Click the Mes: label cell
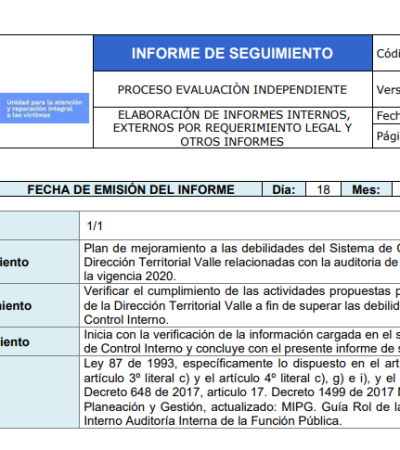 tap(366, 189)
